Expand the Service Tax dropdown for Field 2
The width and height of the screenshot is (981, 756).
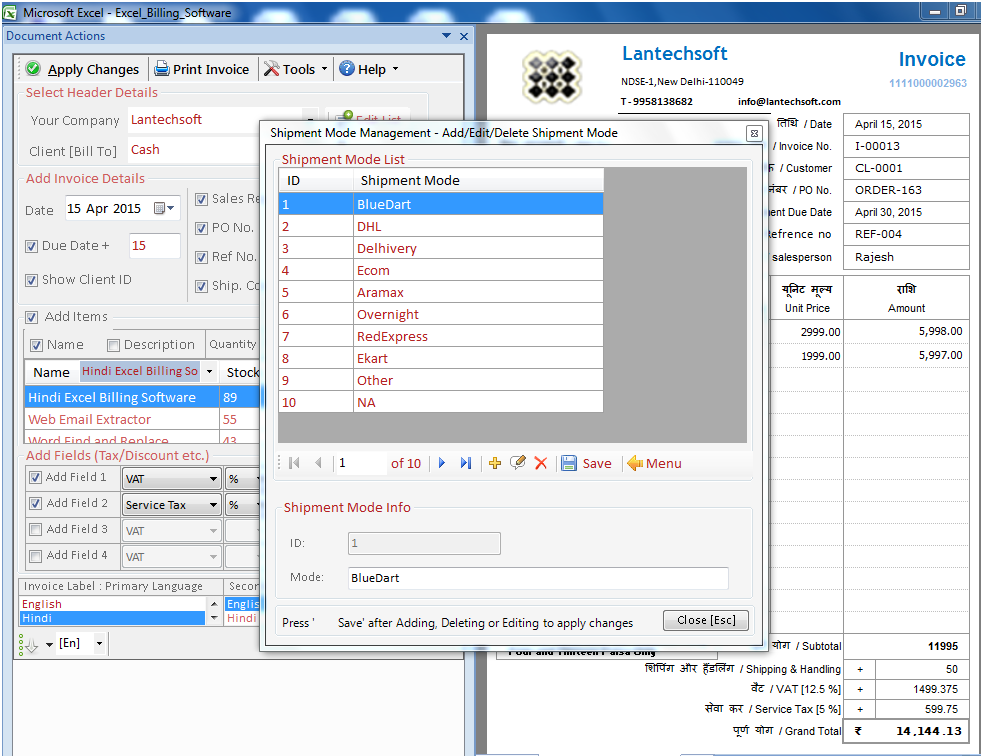coord(213,505)
